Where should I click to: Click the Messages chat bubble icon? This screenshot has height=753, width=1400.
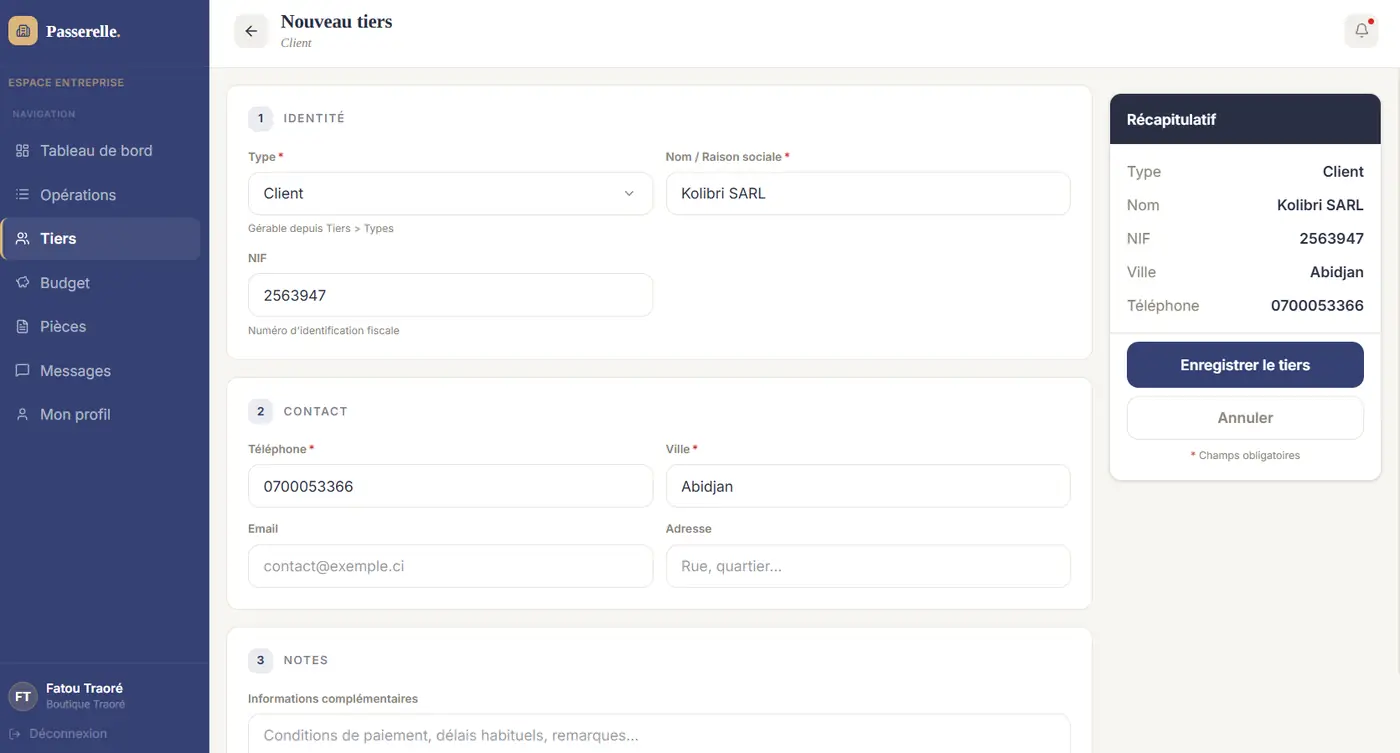pos(22,371)
